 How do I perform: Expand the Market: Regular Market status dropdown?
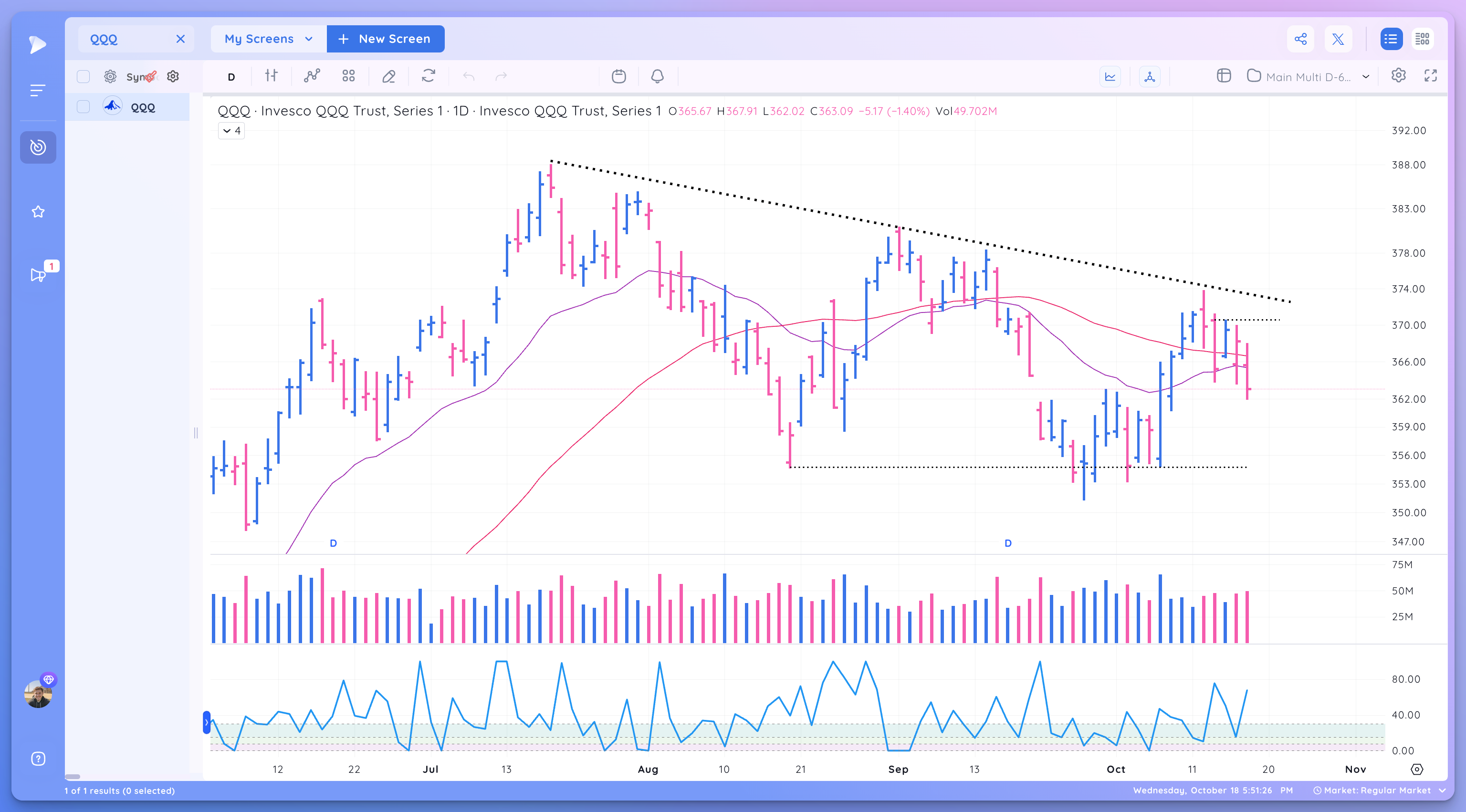pos(1380,791)
